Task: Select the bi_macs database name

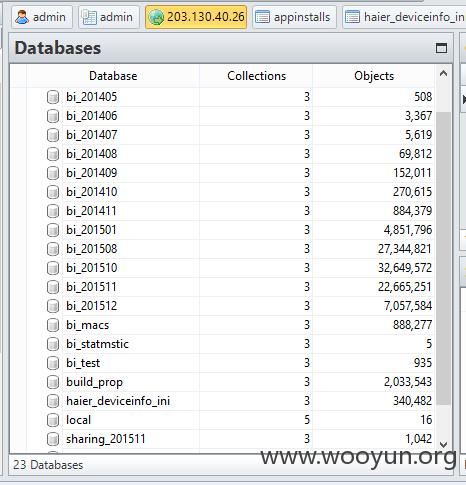Action: (x=88, y=325)
